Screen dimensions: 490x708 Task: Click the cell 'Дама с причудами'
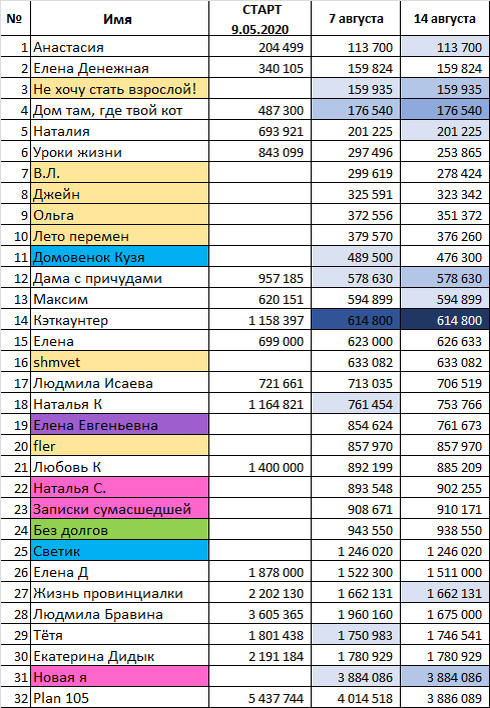[119, 278]
